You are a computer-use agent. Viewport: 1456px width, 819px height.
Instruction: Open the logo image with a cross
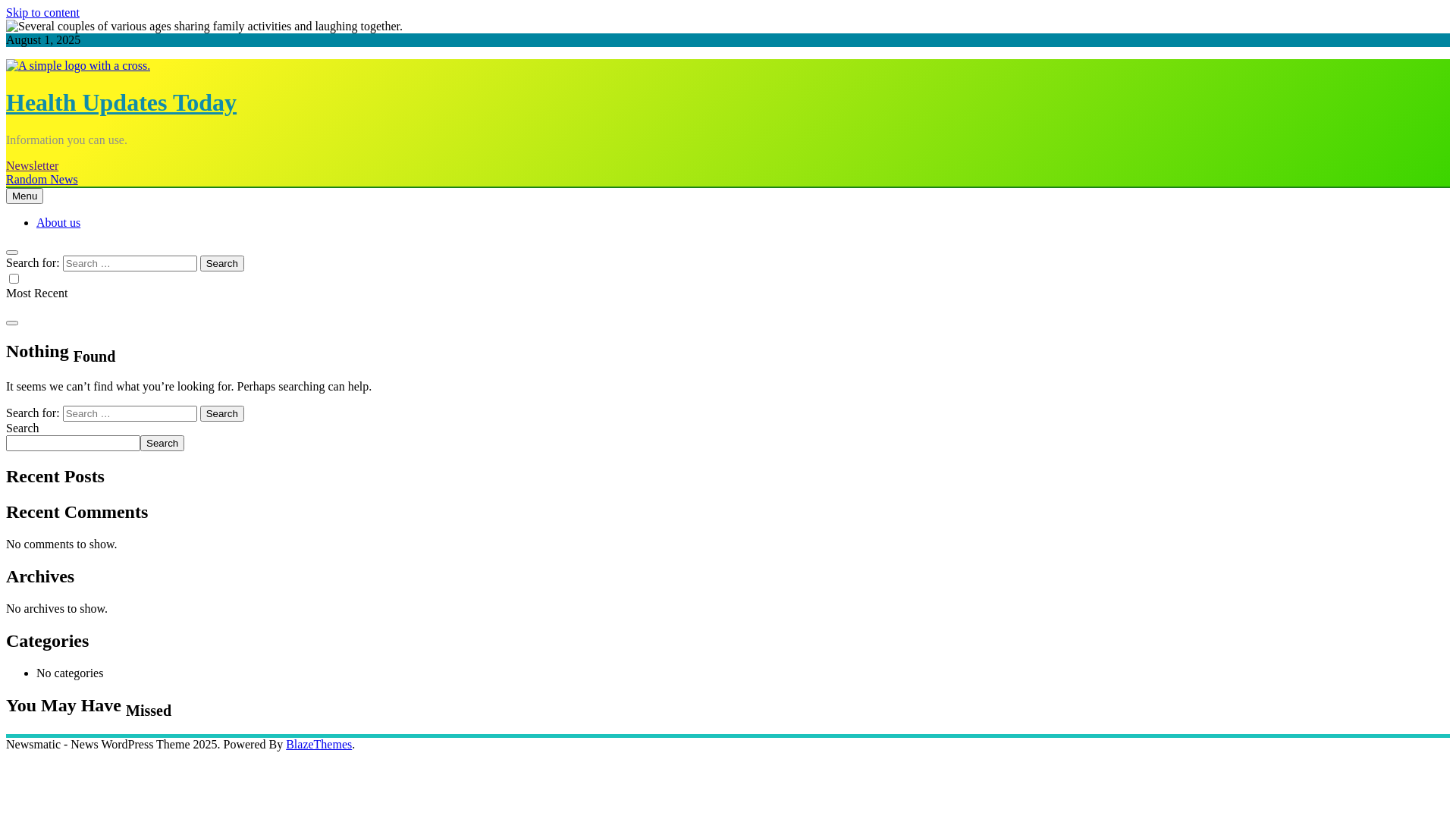pos(78,66)
